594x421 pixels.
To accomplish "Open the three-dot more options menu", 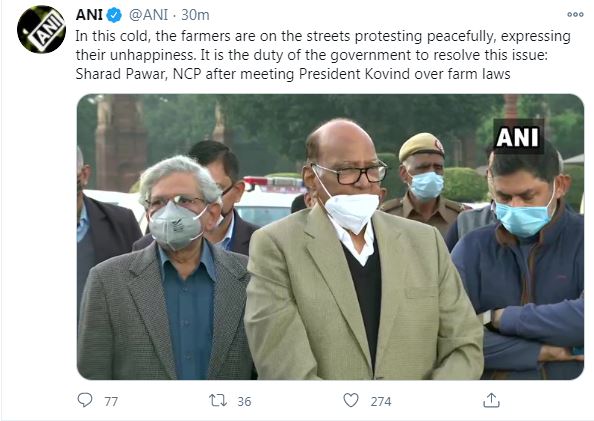I will 575,14.
